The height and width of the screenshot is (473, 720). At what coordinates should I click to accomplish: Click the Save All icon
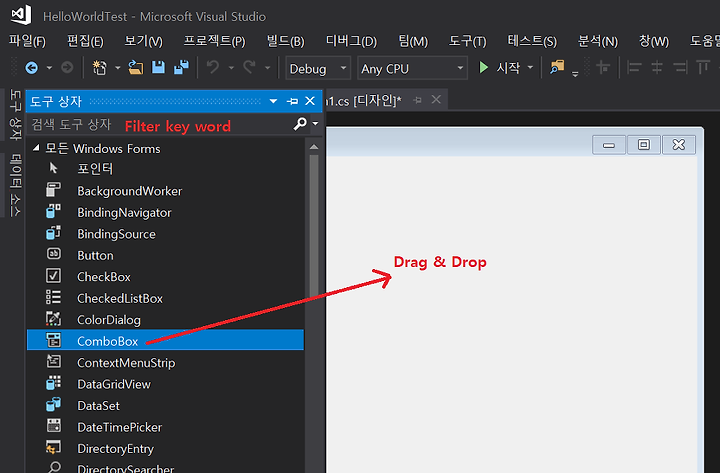coord(181,68)
